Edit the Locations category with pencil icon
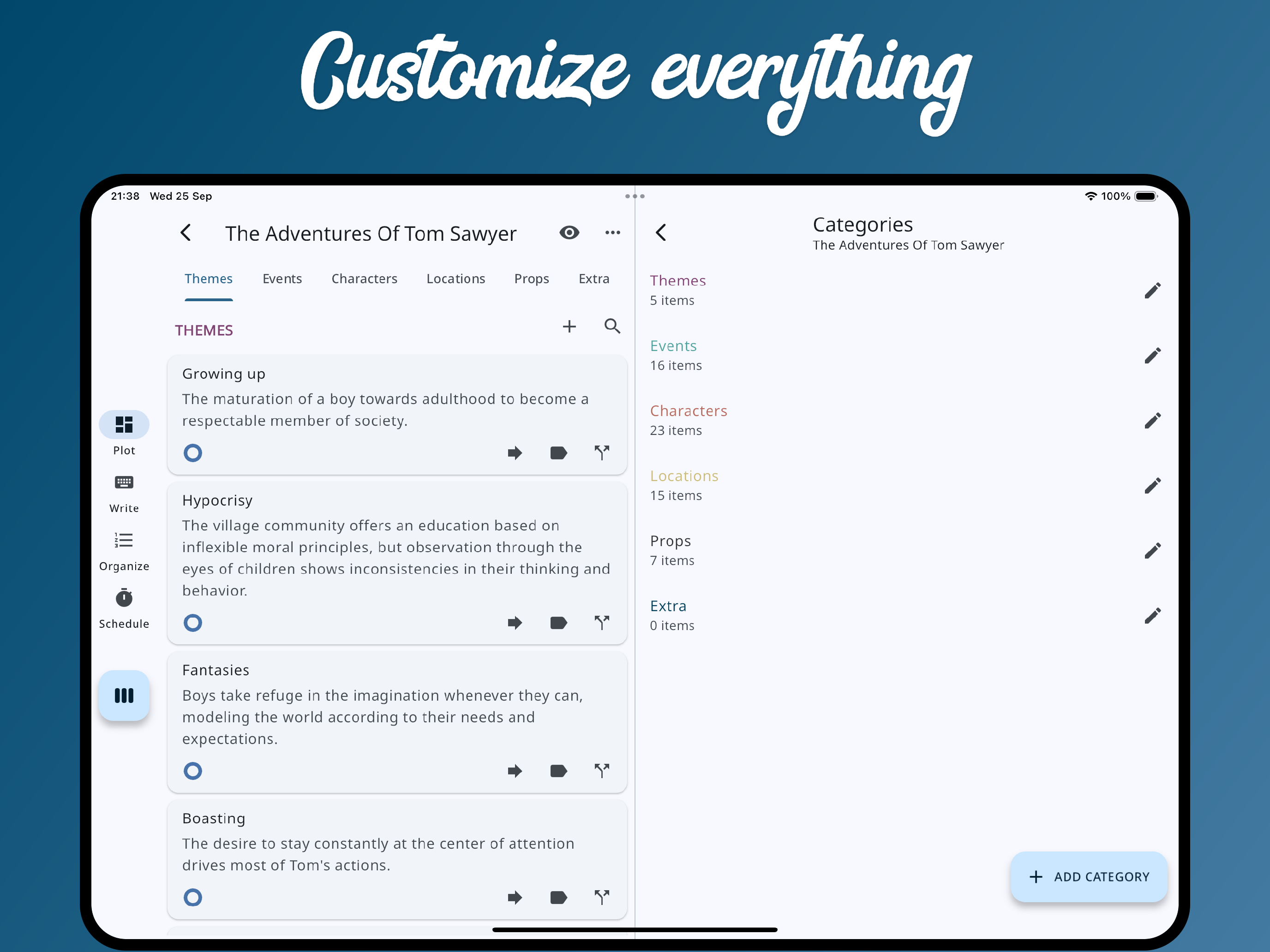This screenshot has width=1270, height=952. pyautogui.click(x=1152, y=486)
